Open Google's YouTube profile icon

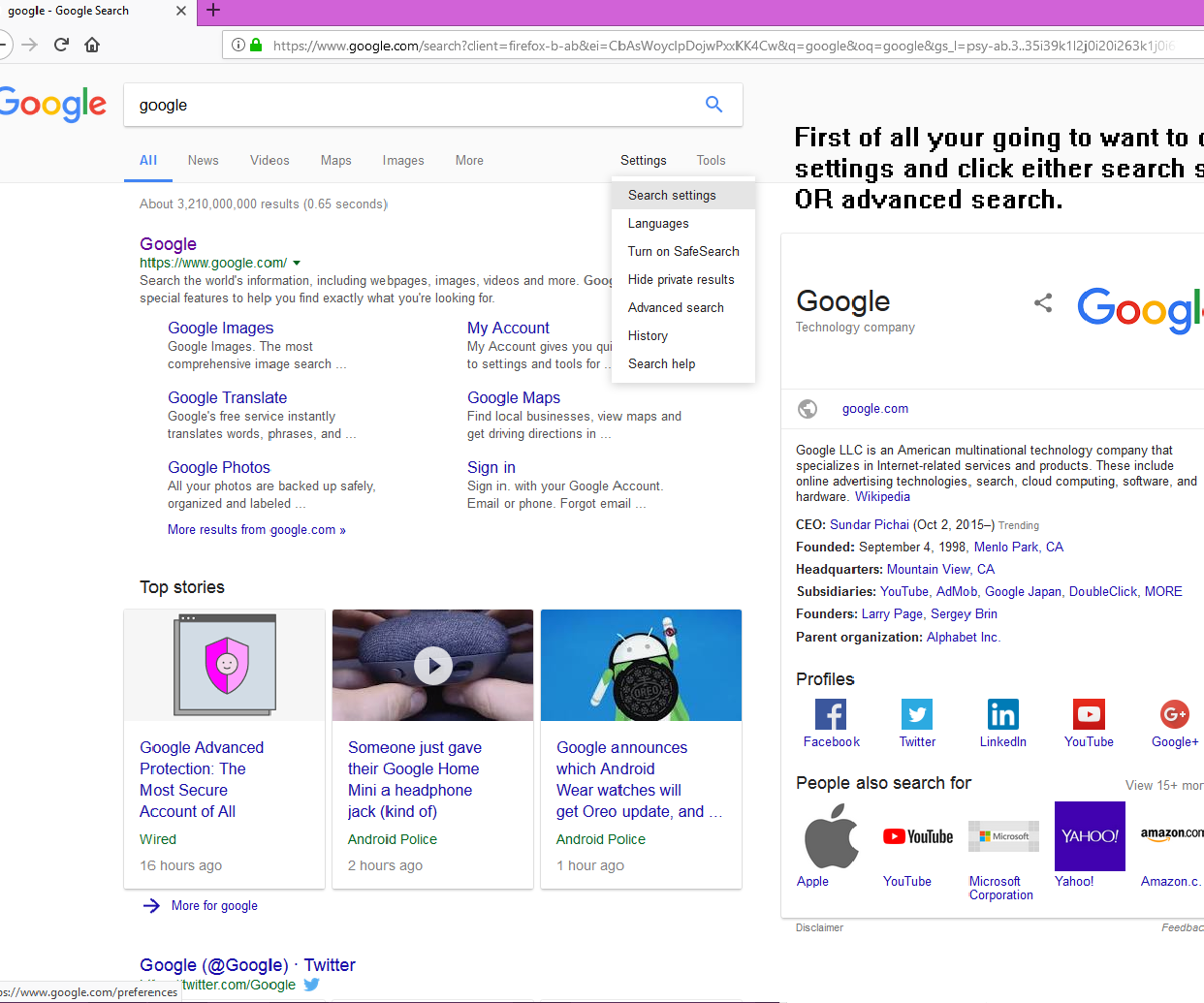tap(1089, 714)
